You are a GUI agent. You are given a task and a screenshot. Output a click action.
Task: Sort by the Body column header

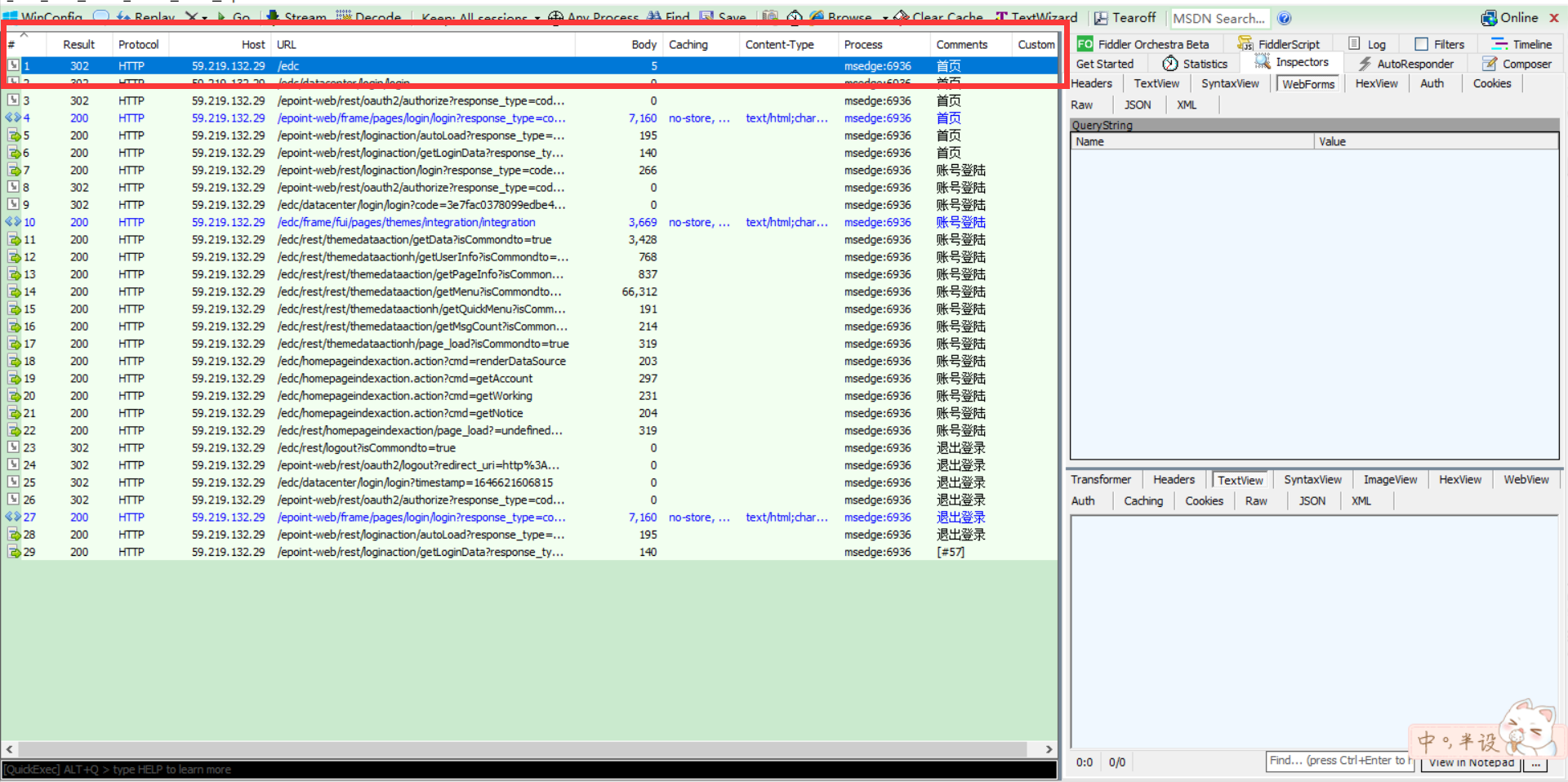[x=620, y=44]
